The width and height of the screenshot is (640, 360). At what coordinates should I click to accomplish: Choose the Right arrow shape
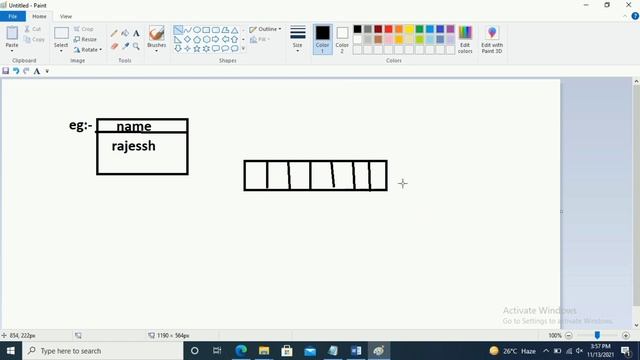pos(216,39)
